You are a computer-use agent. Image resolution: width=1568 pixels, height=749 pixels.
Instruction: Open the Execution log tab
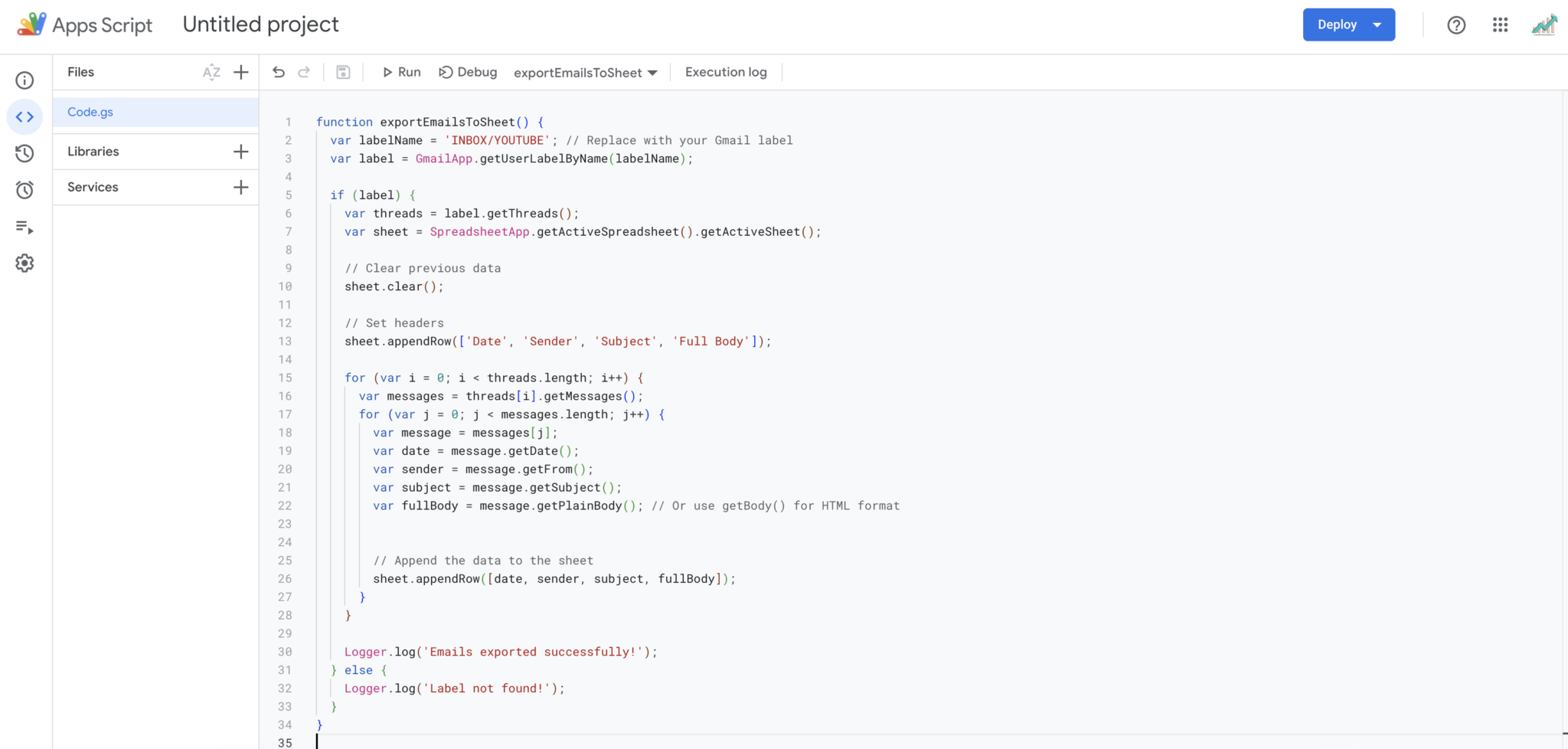click(x=725, y=71)
